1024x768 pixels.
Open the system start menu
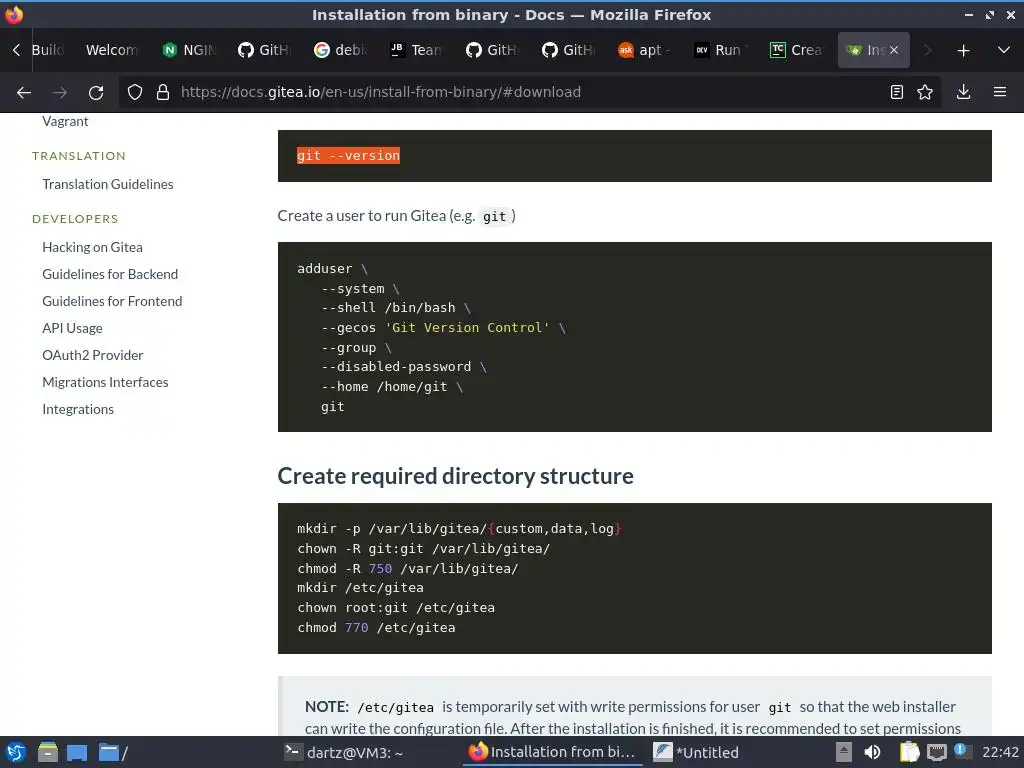point(16,752)
